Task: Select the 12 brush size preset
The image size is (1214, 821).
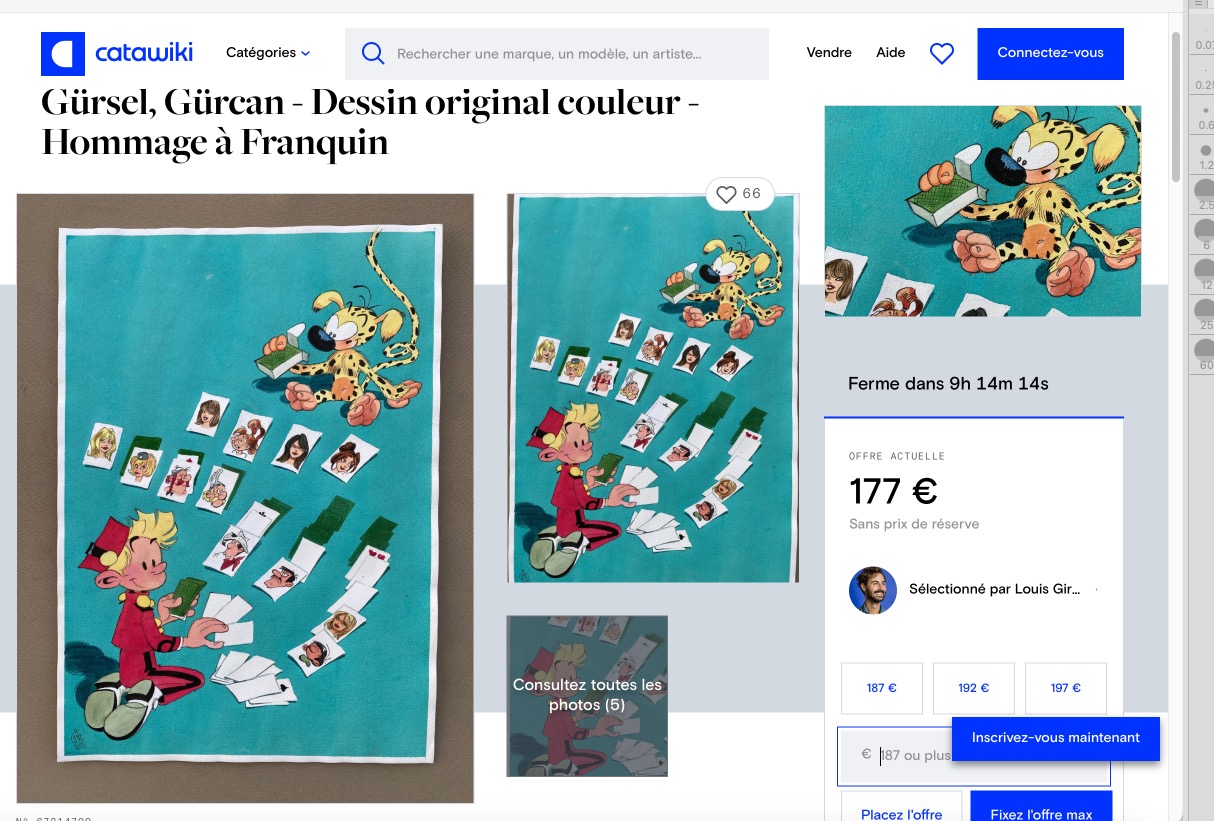Action: click(1205, 273)
